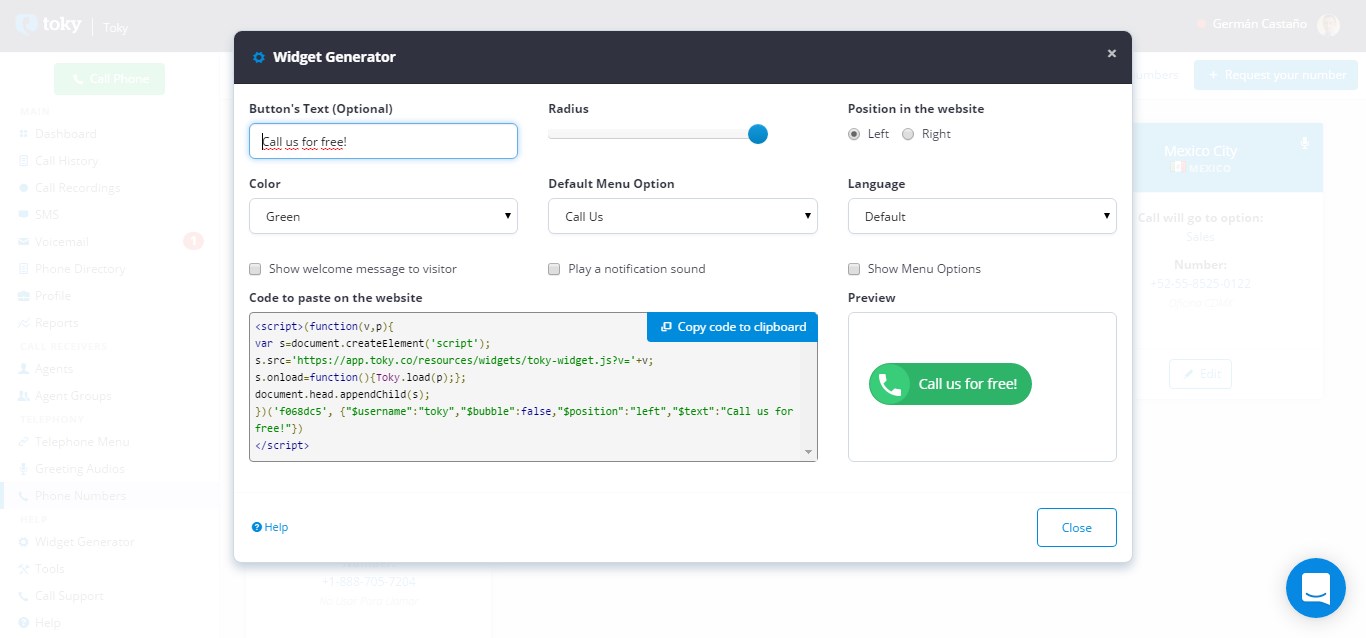Open Phone Directory in the sidebar
Image resolution: width=1366 pixels, height=638 pixels.
pyautogui.click(x=80, y=269)
